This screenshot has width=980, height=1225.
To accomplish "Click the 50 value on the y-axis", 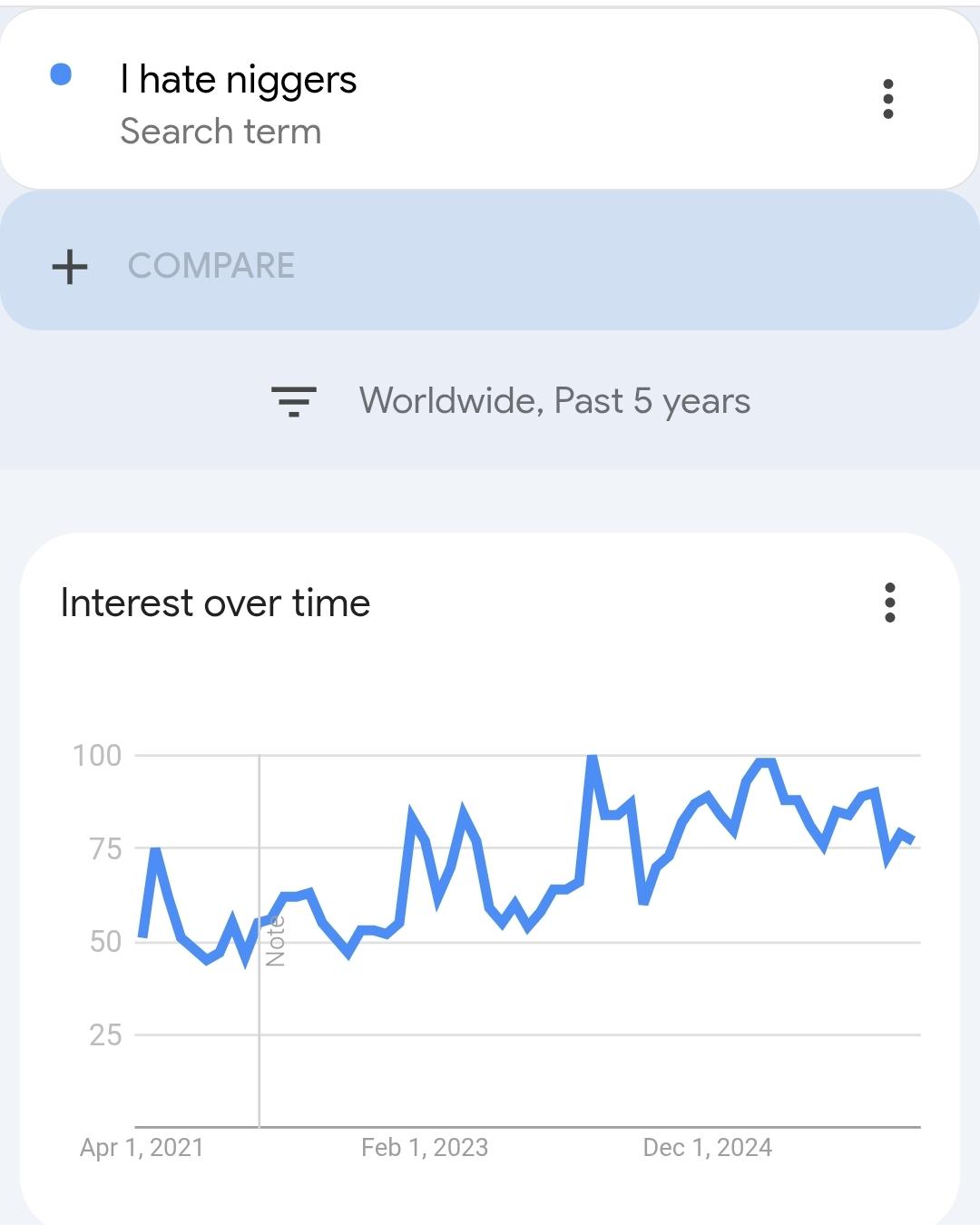I will click(x=105, y=942).
